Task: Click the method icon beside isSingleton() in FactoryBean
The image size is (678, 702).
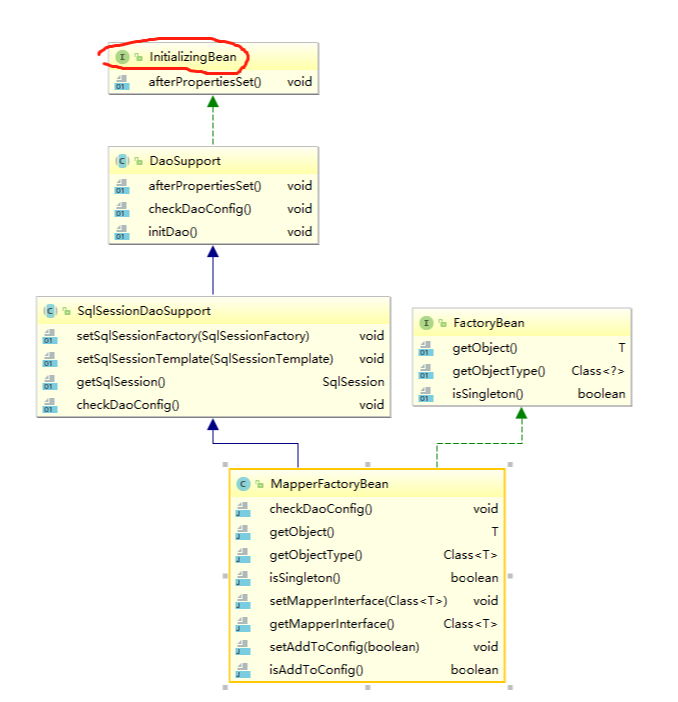Action: (x=426, y=394)
